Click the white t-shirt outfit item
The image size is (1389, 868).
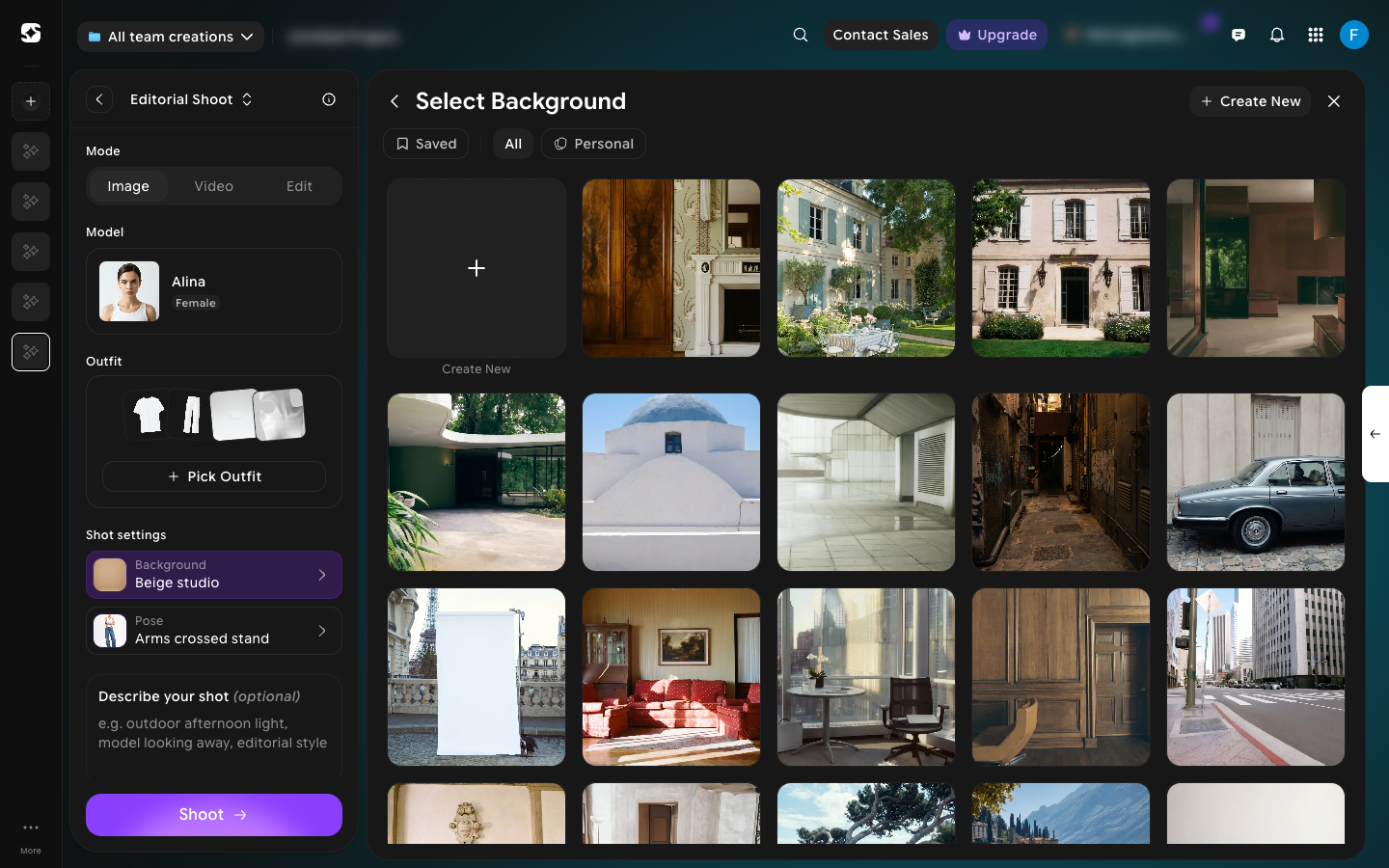click(x=149, y=415)
